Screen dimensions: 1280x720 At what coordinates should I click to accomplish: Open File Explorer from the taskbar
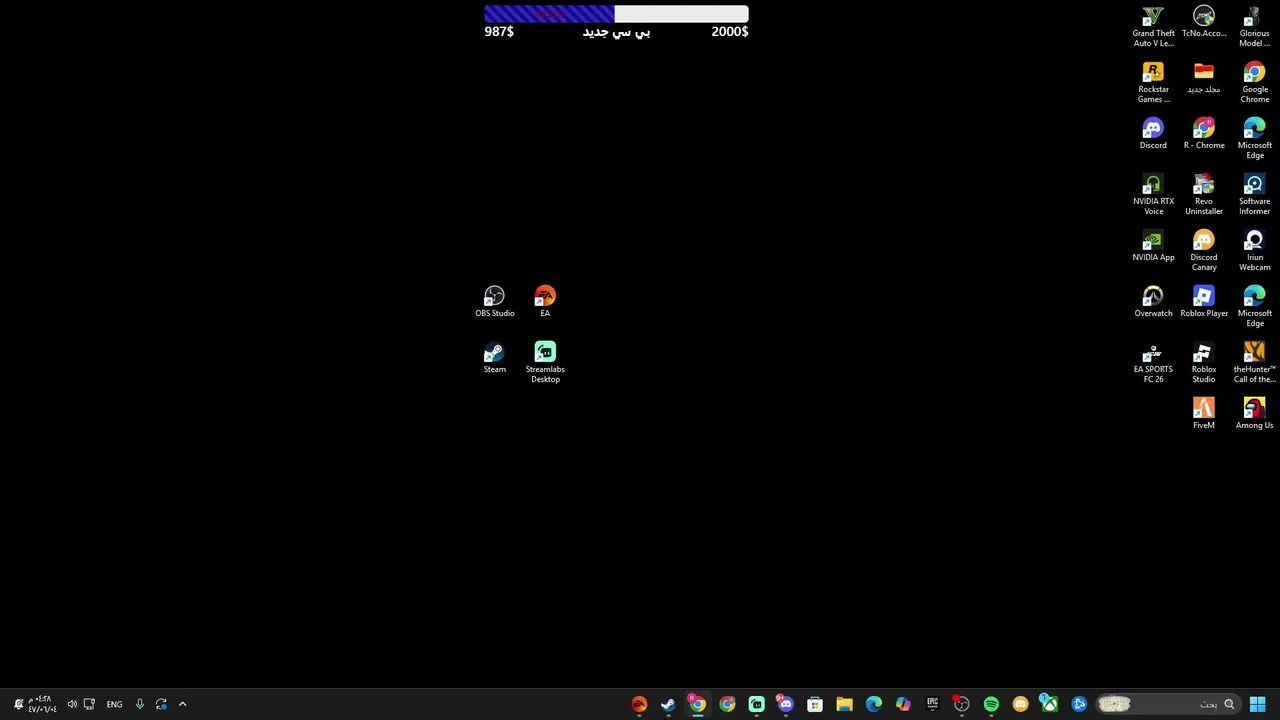[x=844, y=704]
